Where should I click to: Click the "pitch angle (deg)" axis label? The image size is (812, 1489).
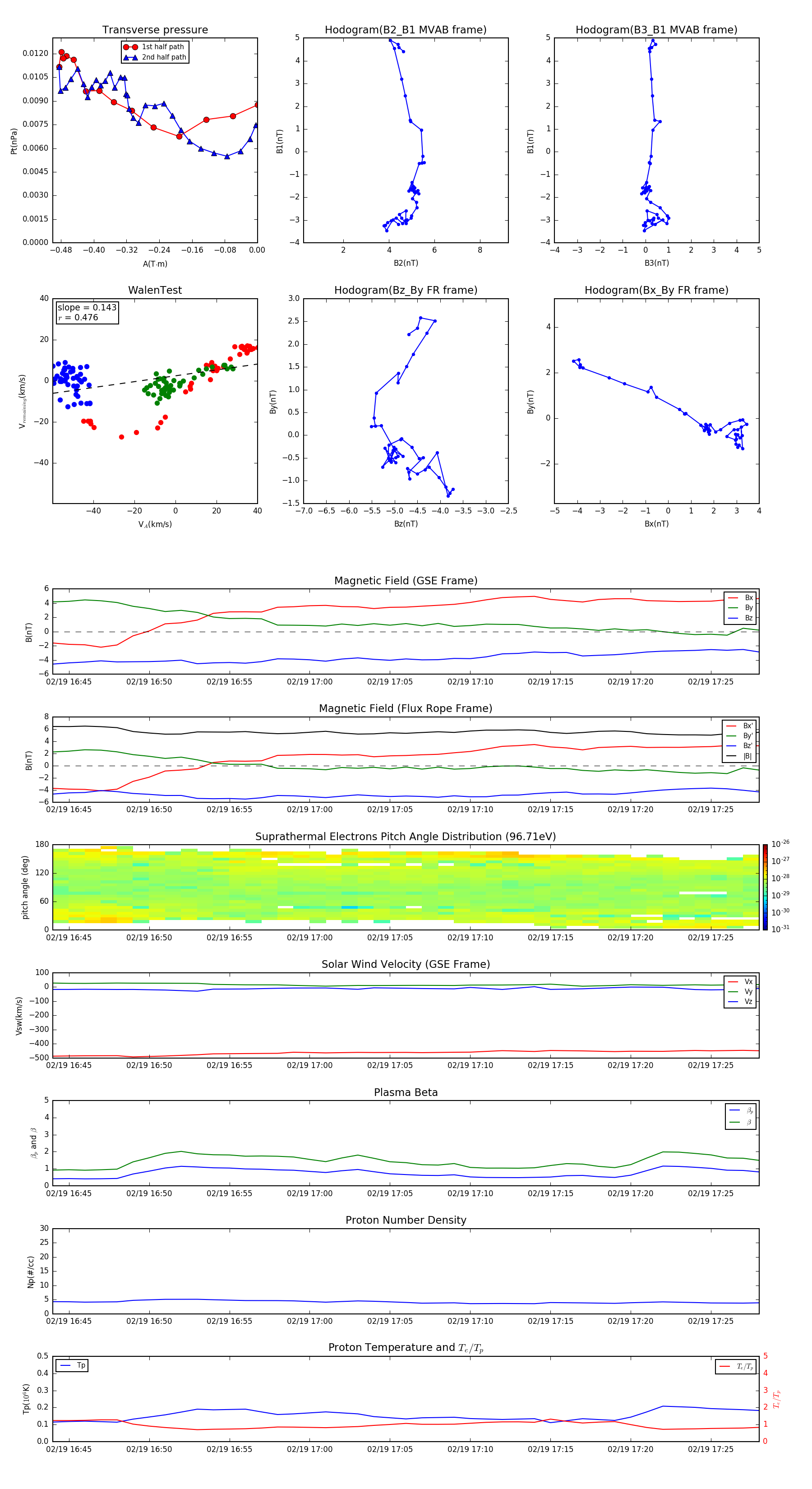25,887
